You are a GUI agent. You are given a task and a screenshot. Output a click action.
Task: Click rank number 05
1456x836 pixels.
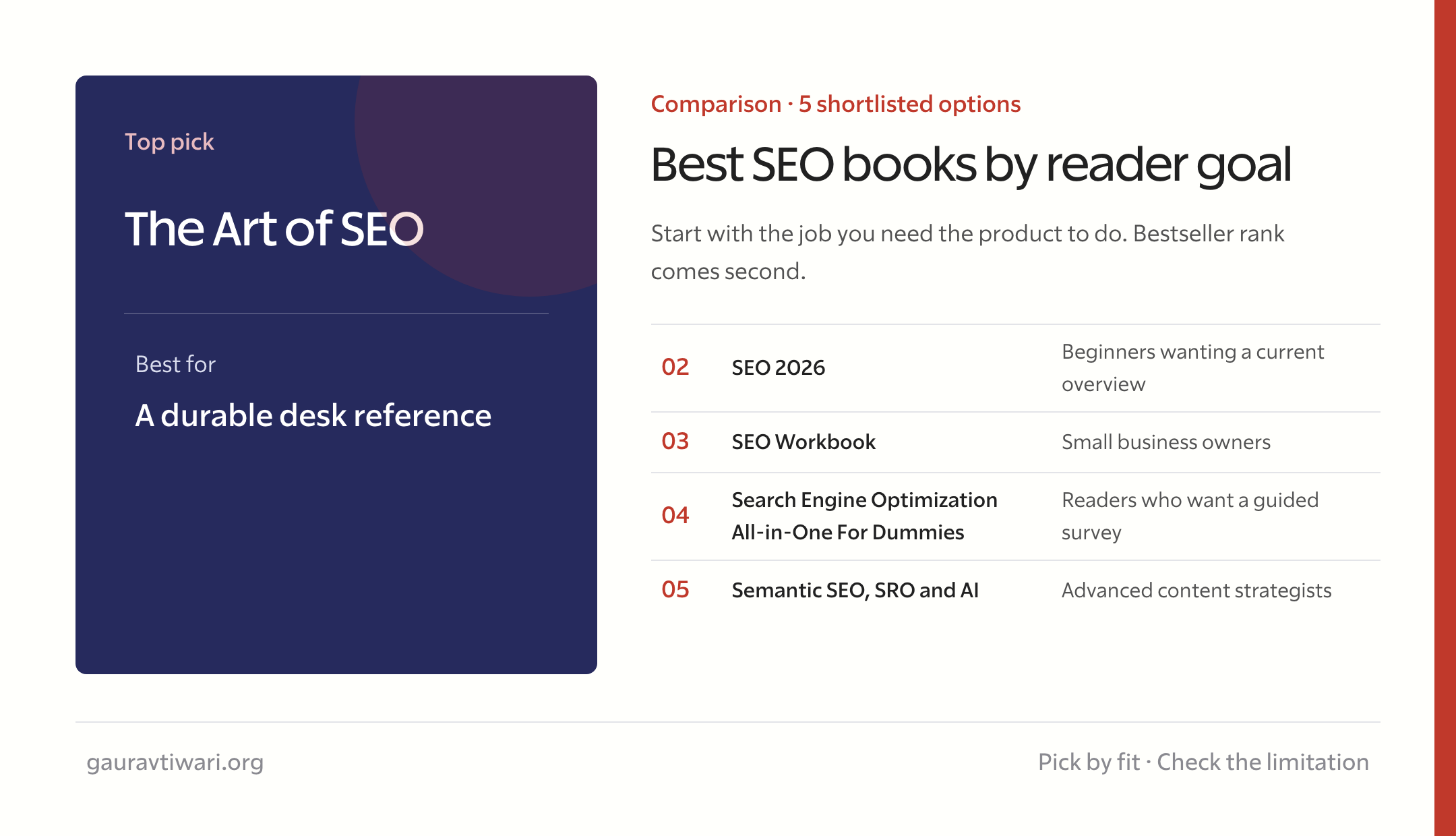click(x=675, y=590)
